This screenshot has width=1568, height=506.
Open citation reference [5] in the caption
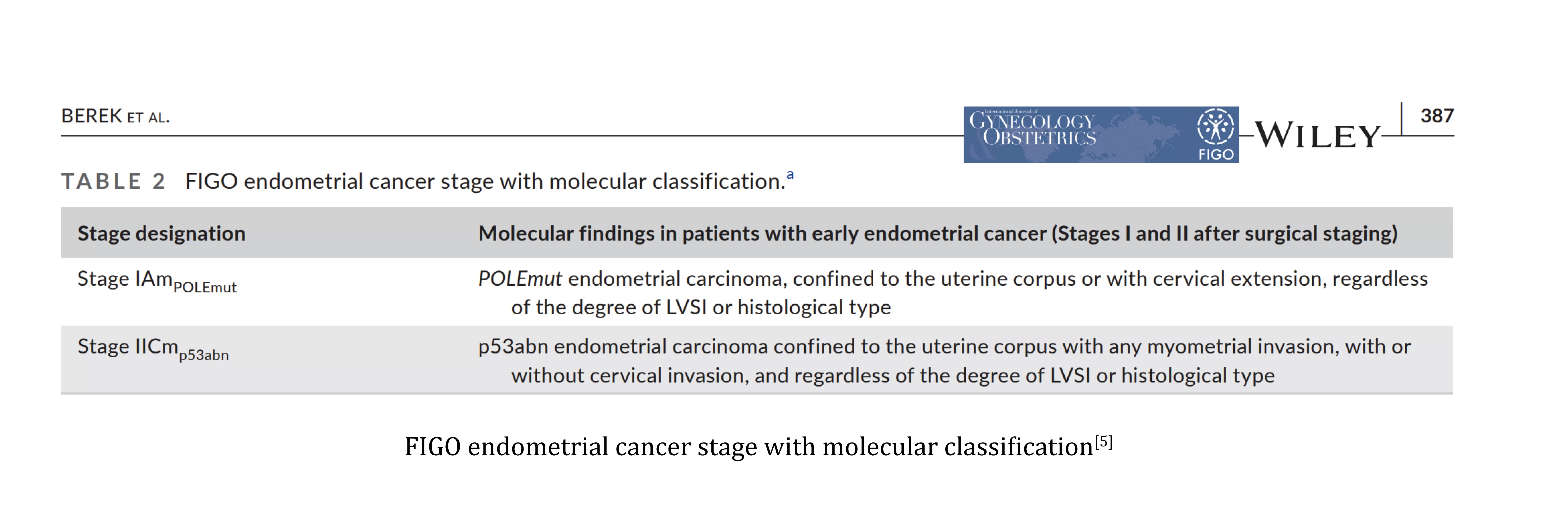coord(1103,442)
